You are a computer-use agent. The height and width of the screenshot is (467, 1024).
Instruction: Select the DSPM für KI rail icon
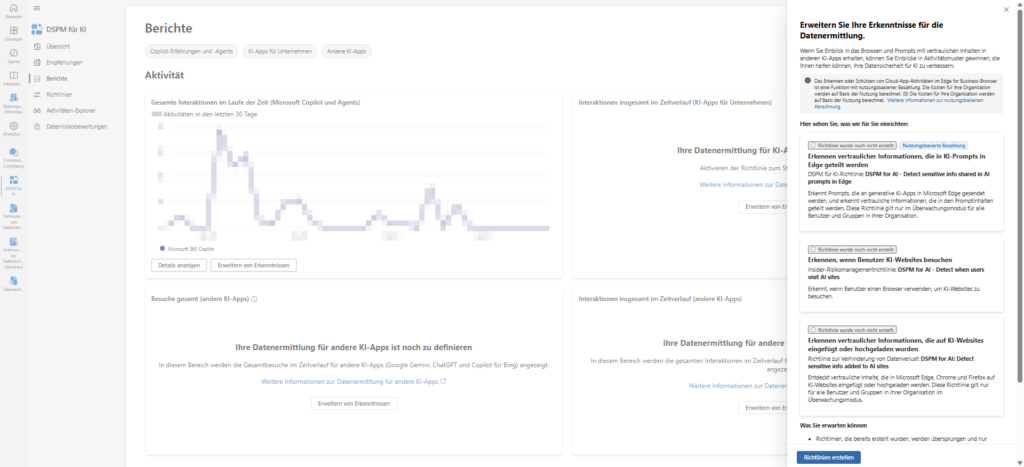coord(13,182)
